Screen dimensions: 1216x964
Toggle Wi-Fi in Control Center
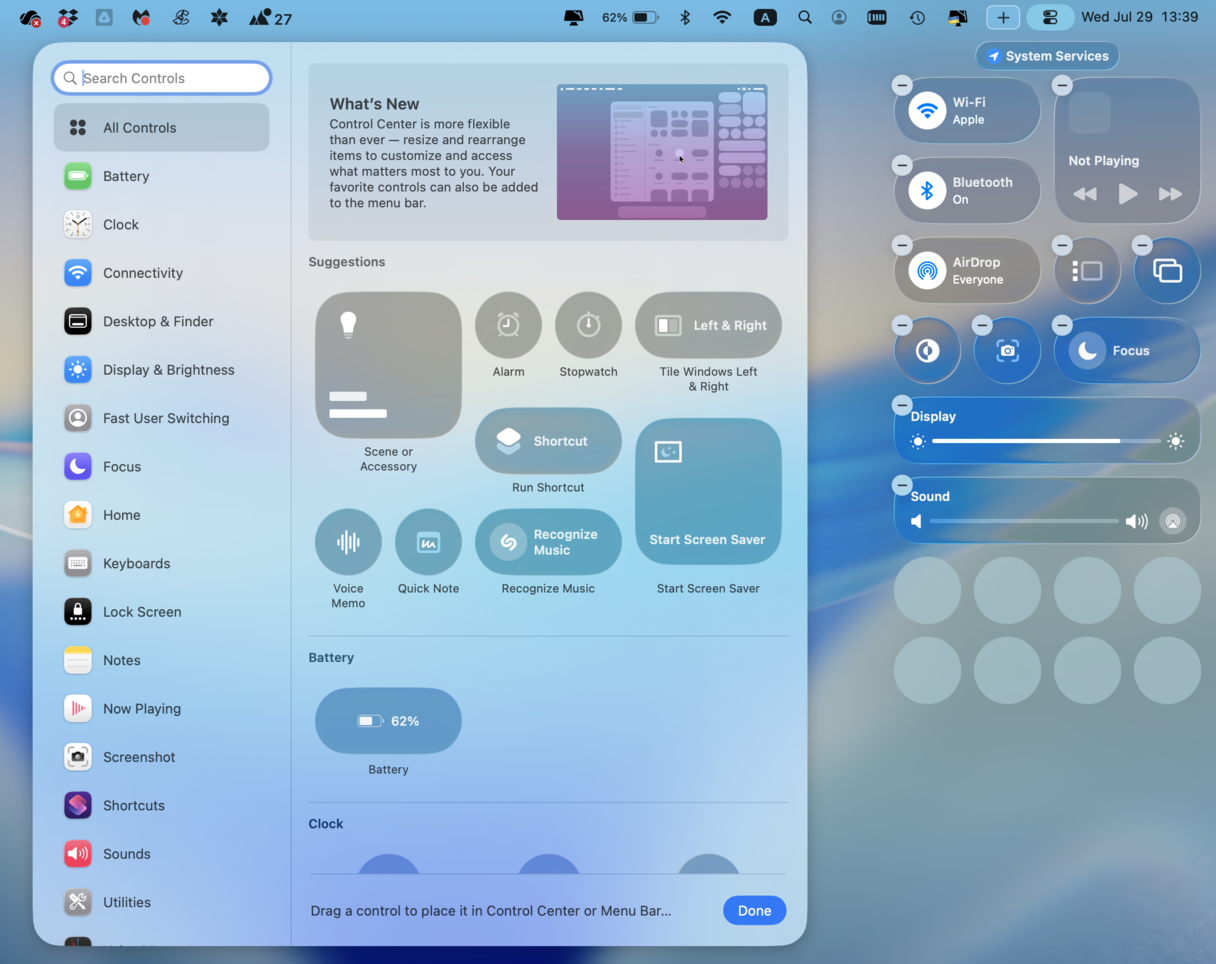[927, 110]
